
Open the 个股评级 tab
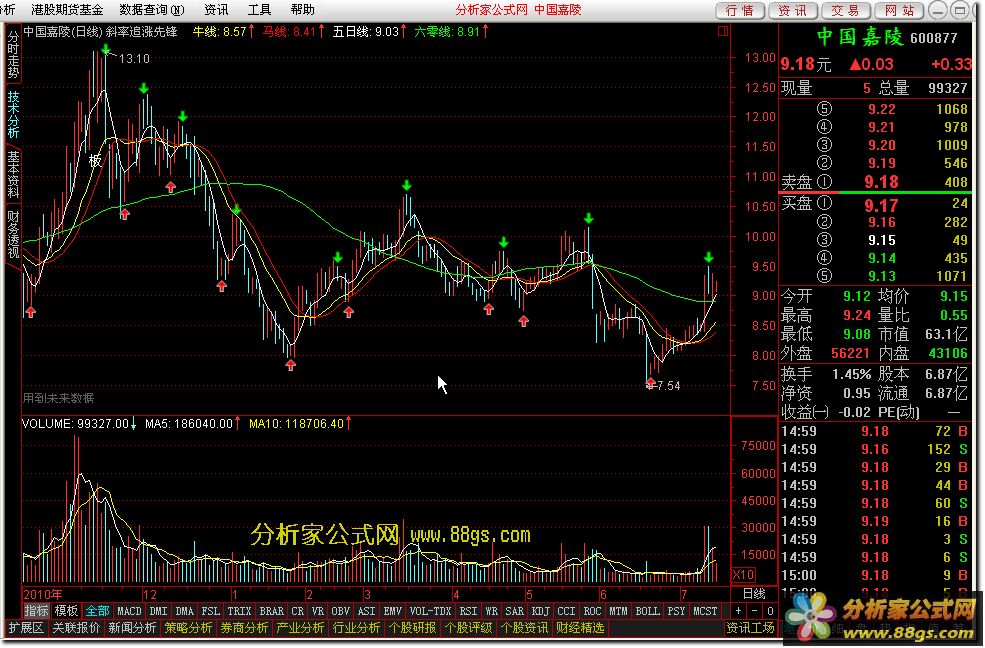click(469, 628)
